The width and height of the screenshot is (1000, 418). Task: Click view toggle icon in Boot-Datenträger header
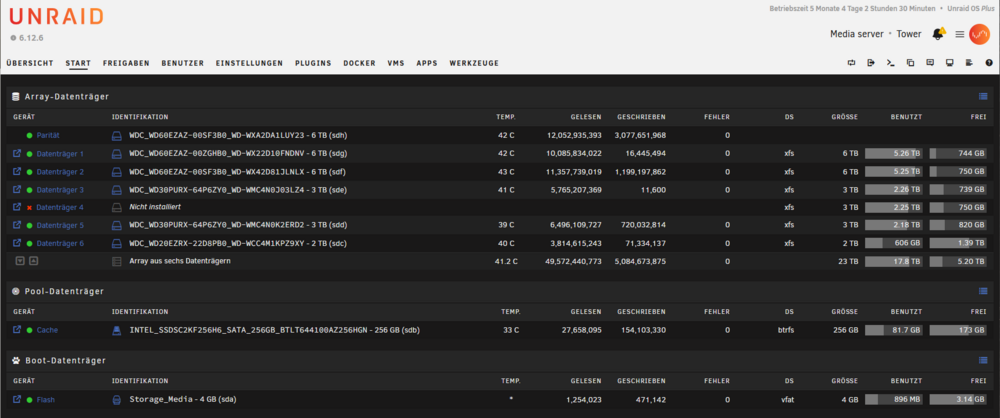[x=983, y=361]
